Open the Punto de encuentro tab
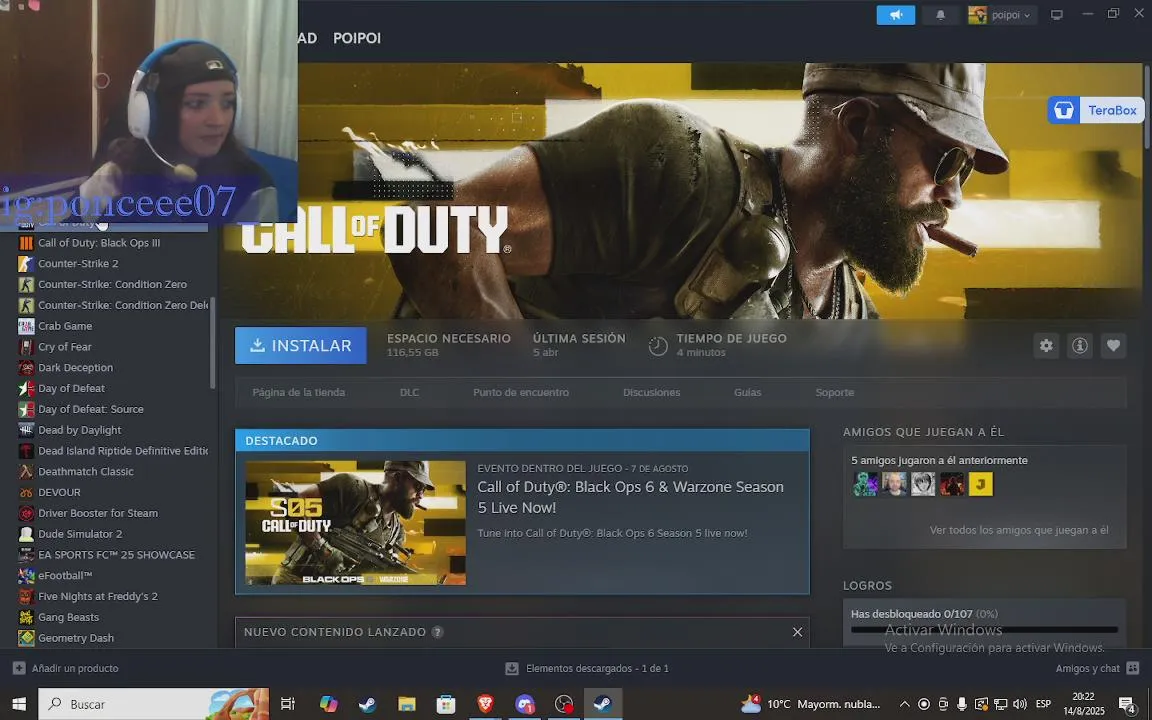The width and height of the screenshot is (1152, 720). point(521,392)
